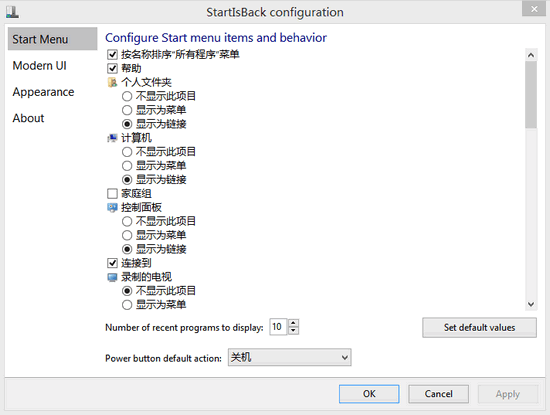Image resolution: width=550 pixels, height=415 pixels.
Task: Click the Apply button
Action: pyautogui.click(x=508, y=394)
